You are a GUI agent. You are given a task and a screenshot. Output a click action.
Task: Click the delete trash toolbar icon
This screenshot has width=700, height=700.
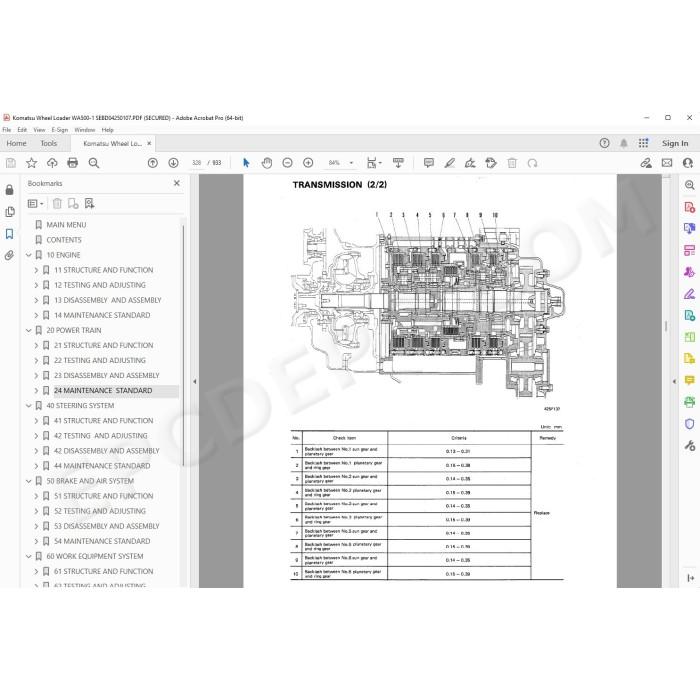[512, 163]
